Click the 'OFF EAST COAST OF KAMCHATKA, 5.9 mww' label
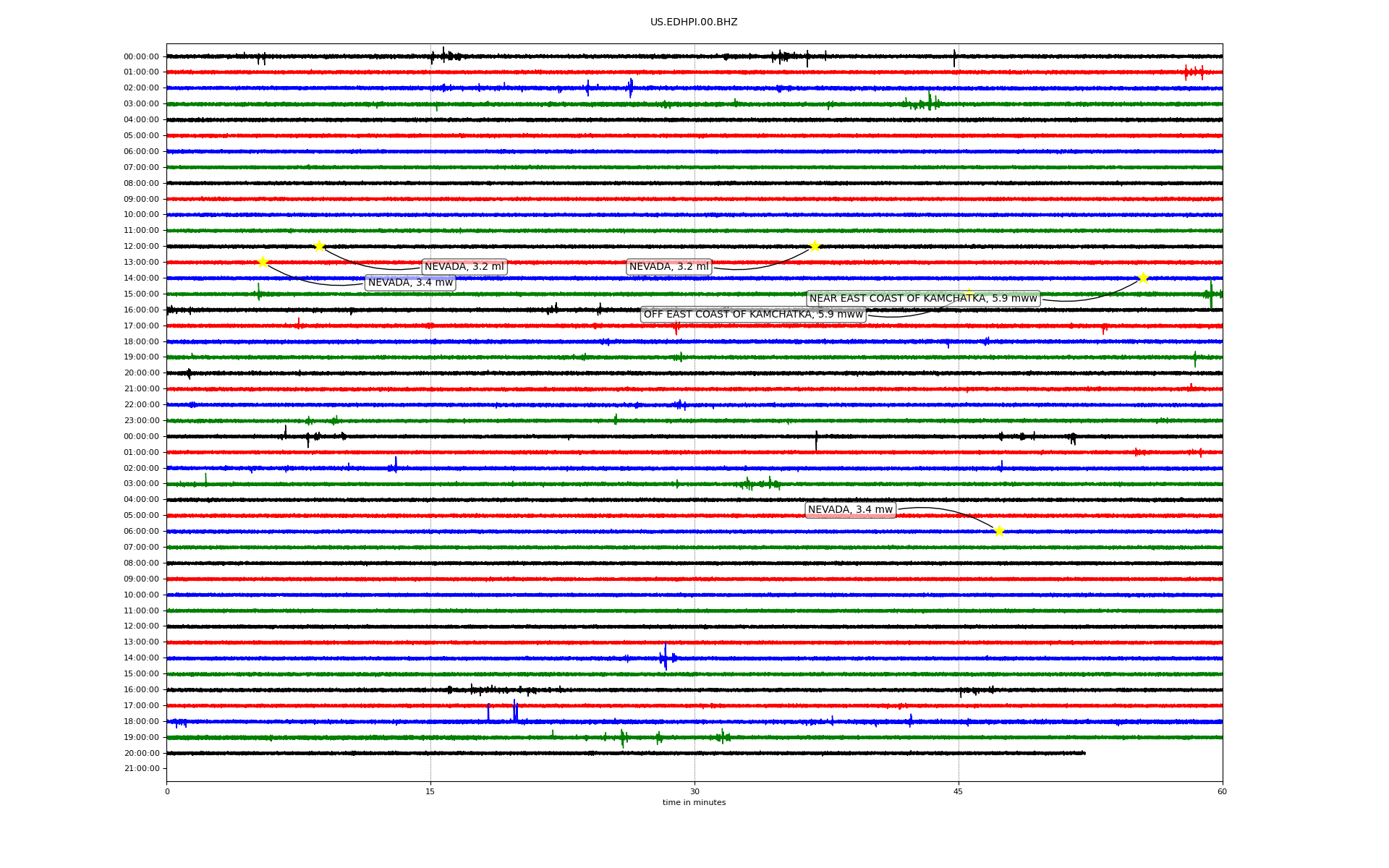 (x=753, y=315)
